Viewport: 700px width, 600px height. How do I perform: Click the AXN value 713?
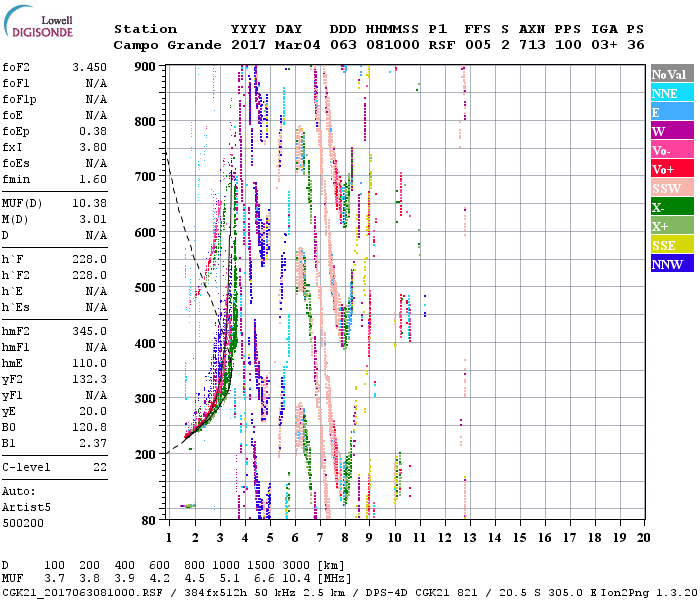point(532,45)
